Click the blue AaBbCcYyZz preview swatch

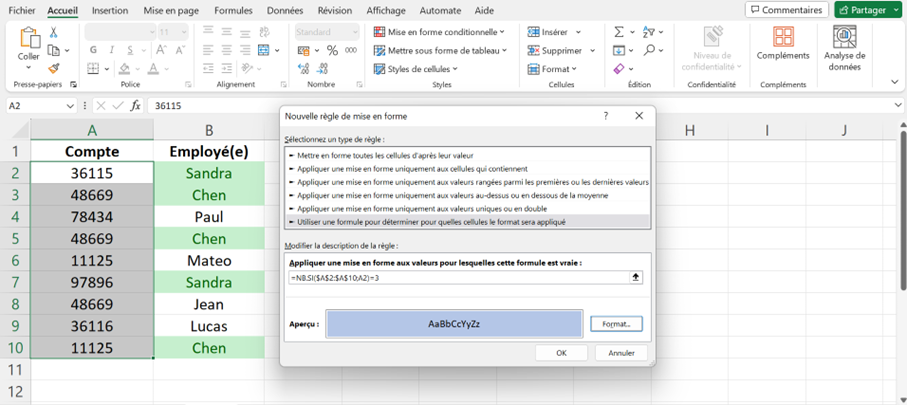coord(454,324)
